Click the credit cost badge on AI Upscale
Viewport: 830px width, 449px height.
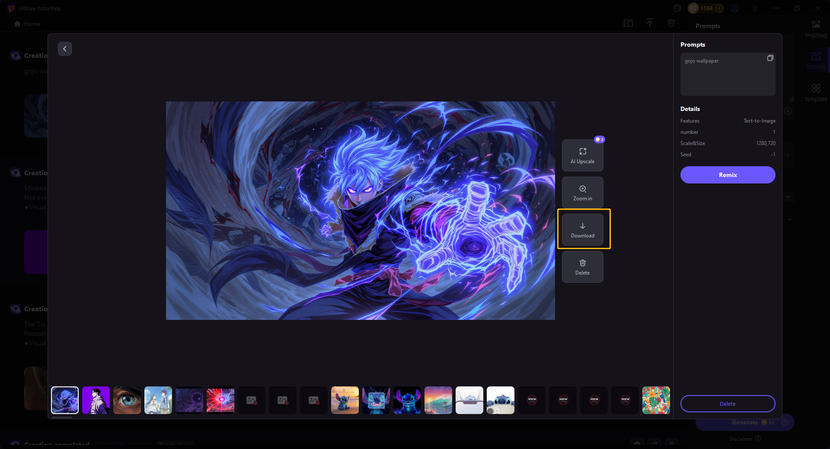(x=599, y=139)
